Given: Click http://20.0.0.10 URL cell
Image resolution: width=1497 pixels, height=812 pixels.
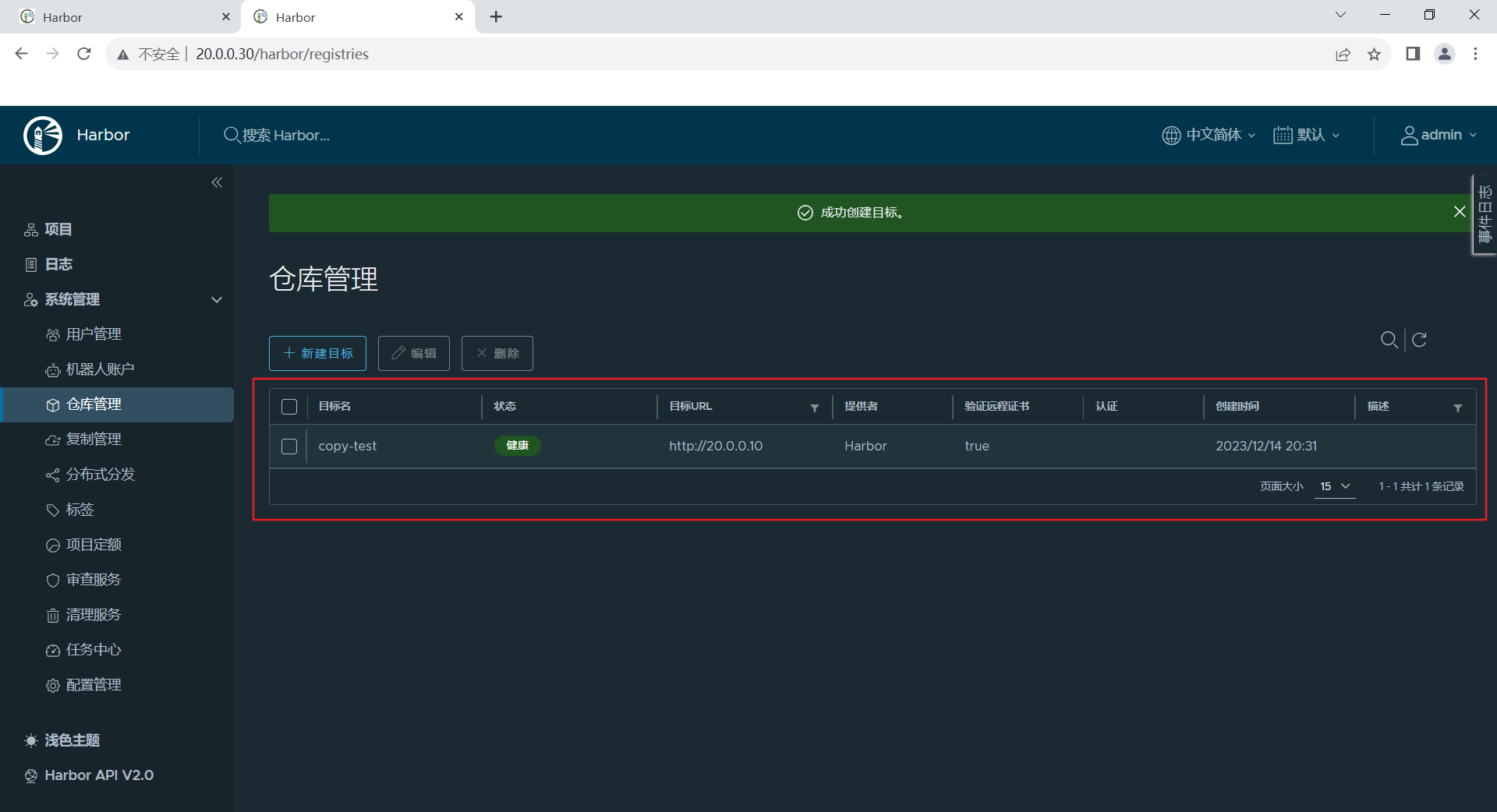Looking at the screenshot, I should (716, 447).
